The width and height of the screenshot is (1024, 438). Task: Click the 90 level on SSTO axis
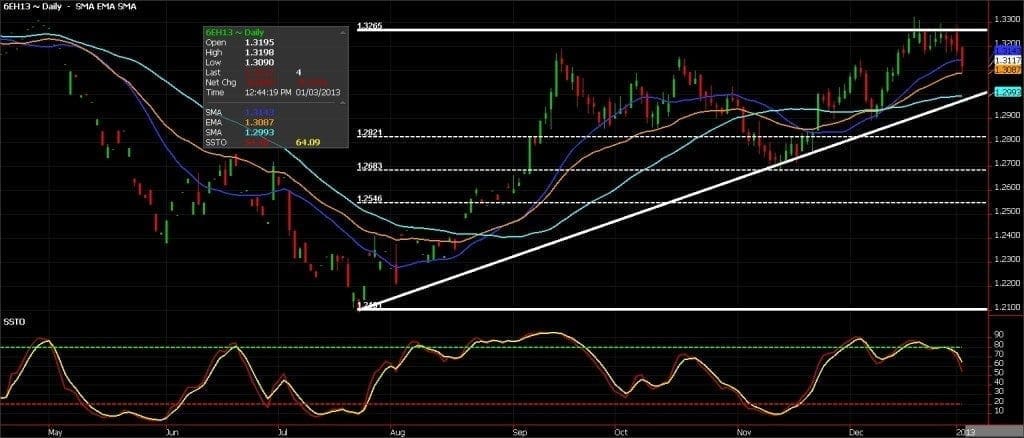click(x=999, y=334)
